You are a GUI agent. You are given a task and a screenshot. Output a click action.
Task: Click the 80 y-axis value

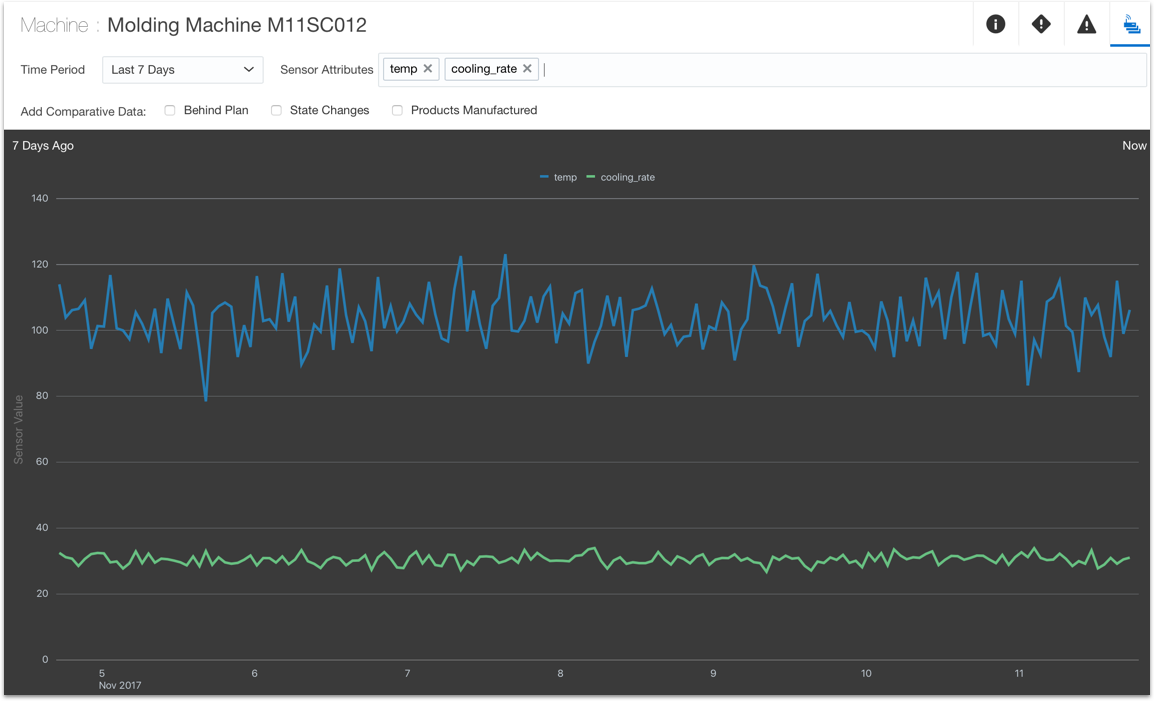[x=43, y=396]
